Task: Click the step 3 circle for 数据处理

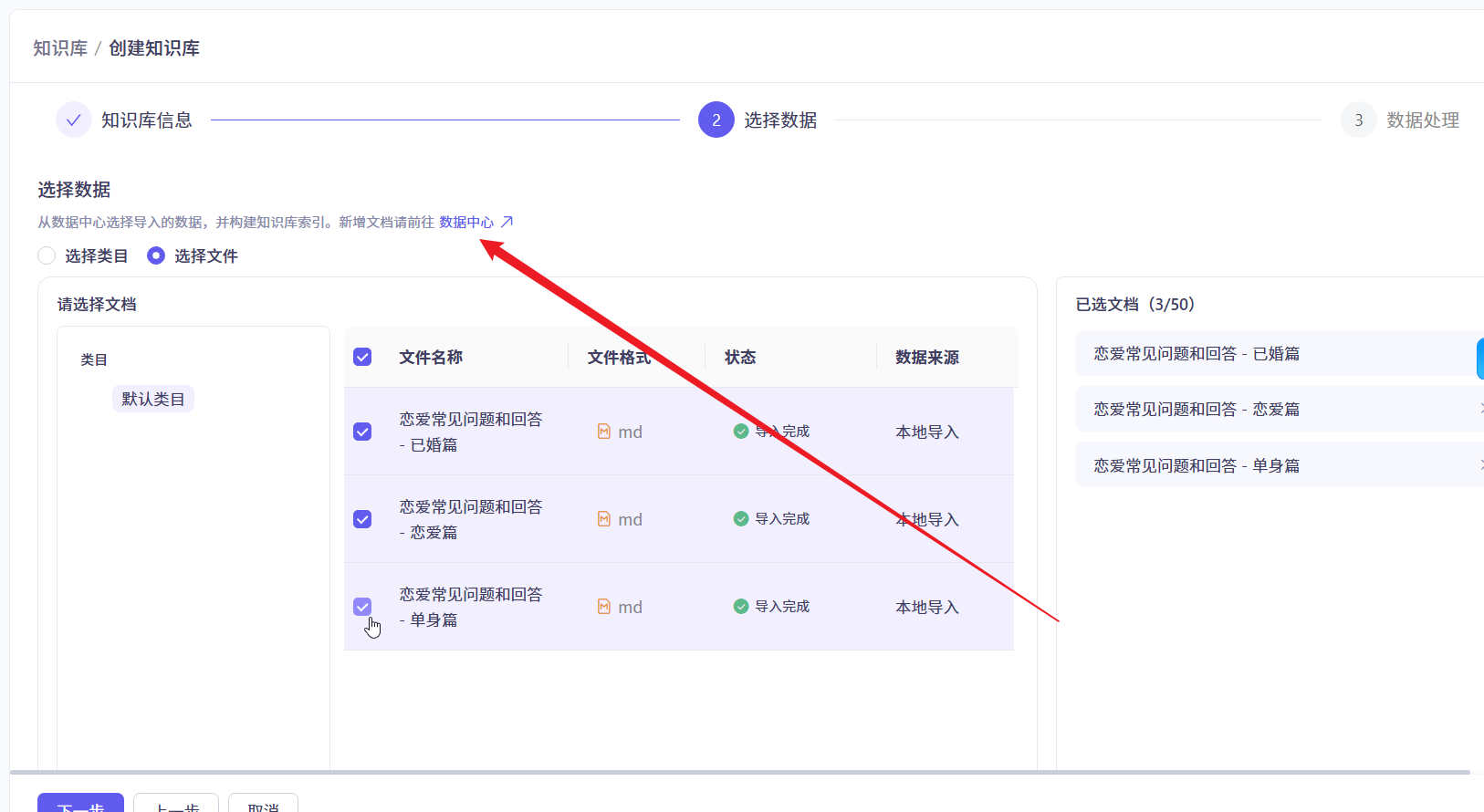Action: [1359, 120]
